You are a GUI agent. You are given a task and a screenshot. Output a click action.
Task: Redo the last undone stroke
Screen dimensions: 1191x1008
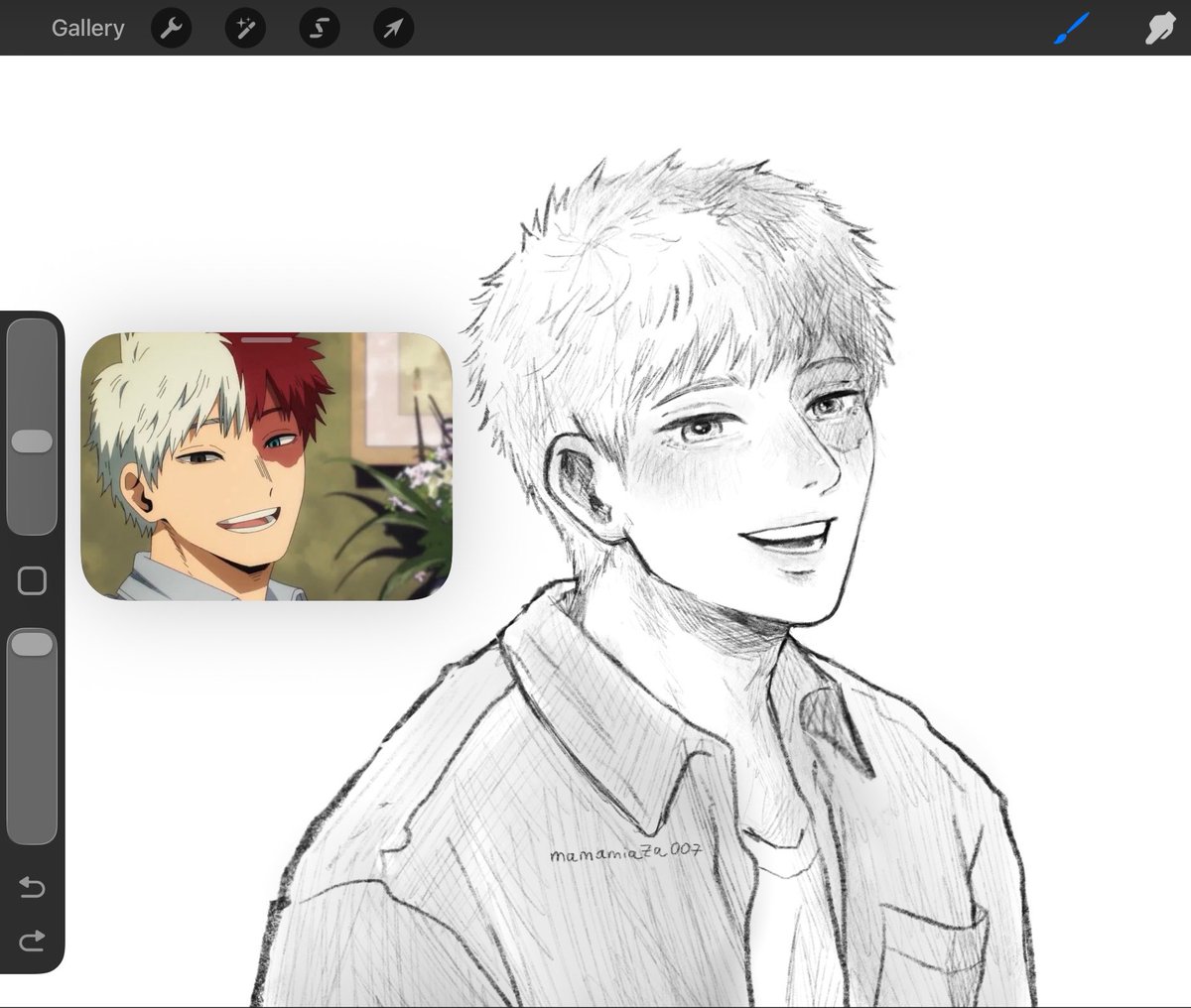click(32, 940)
